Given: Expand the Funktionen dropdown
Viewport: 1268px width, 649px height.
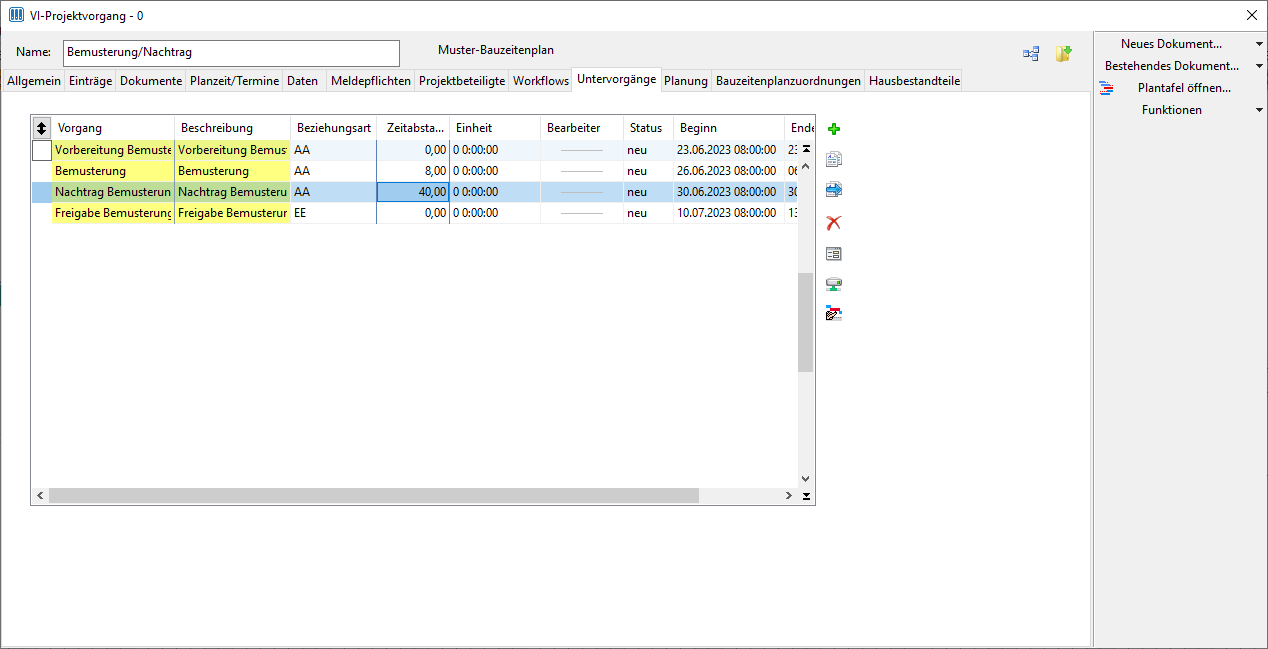Looking at the screenshot, I should coord(1259,110).
